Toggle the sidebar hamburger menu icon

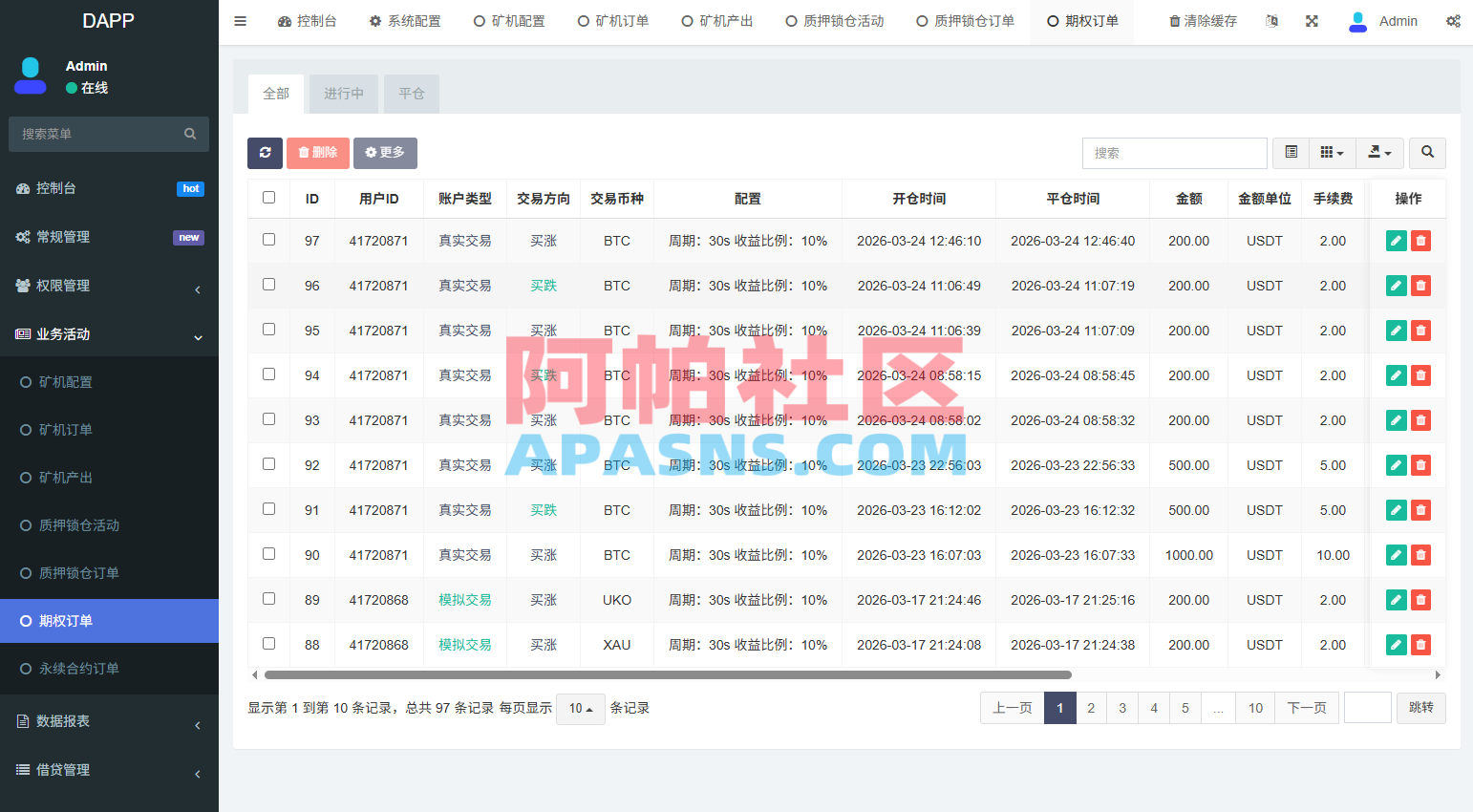pos(241,21)
